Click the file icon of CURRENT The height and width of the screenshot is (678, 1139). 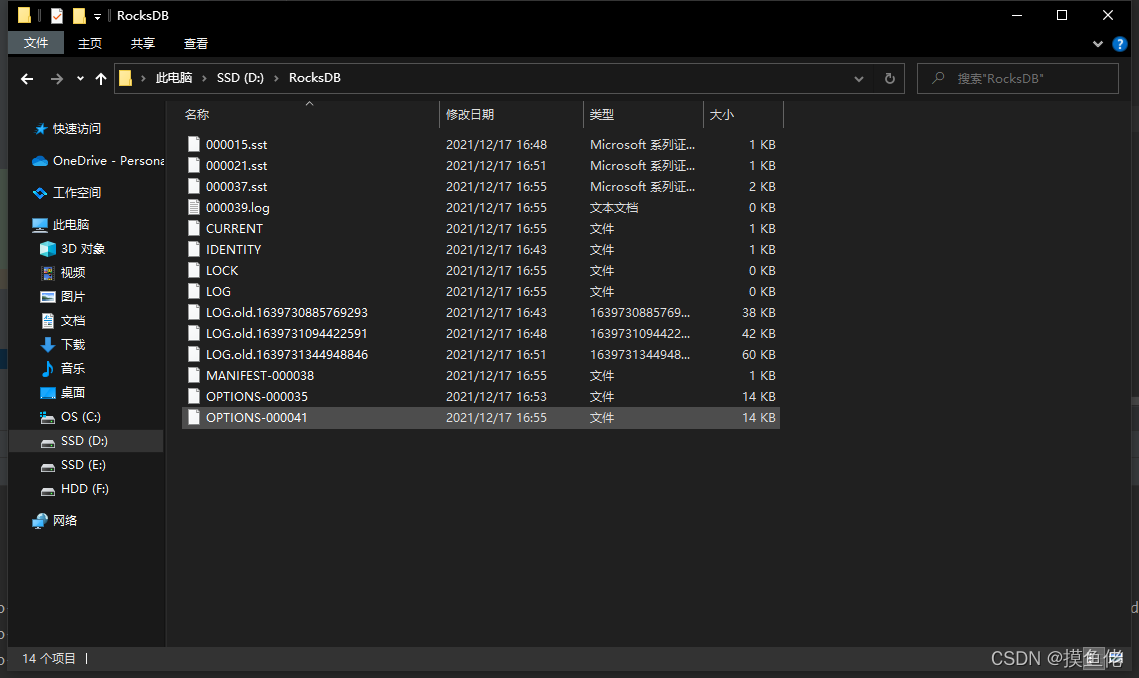coord(193,228)
